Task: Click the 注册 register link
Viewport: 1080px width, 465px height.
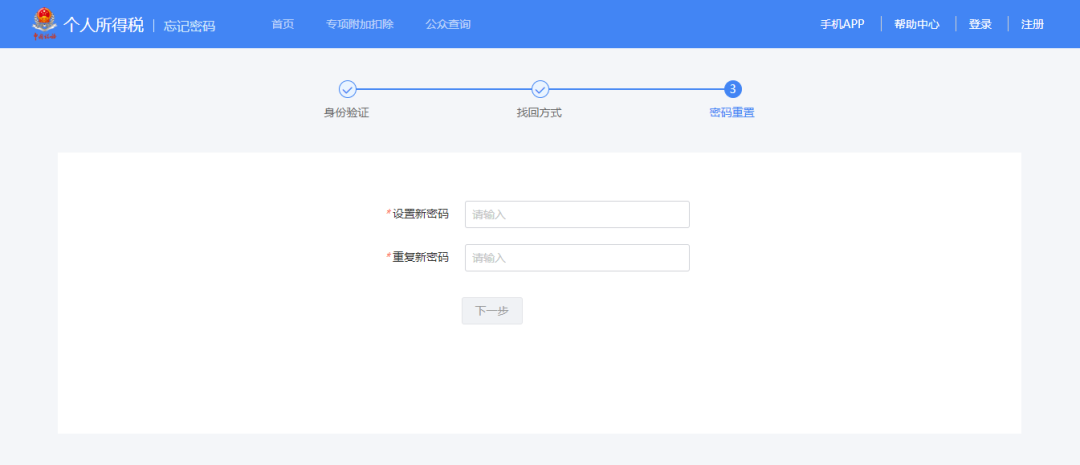Action: pyautogui.click(x=1032, y=24)
